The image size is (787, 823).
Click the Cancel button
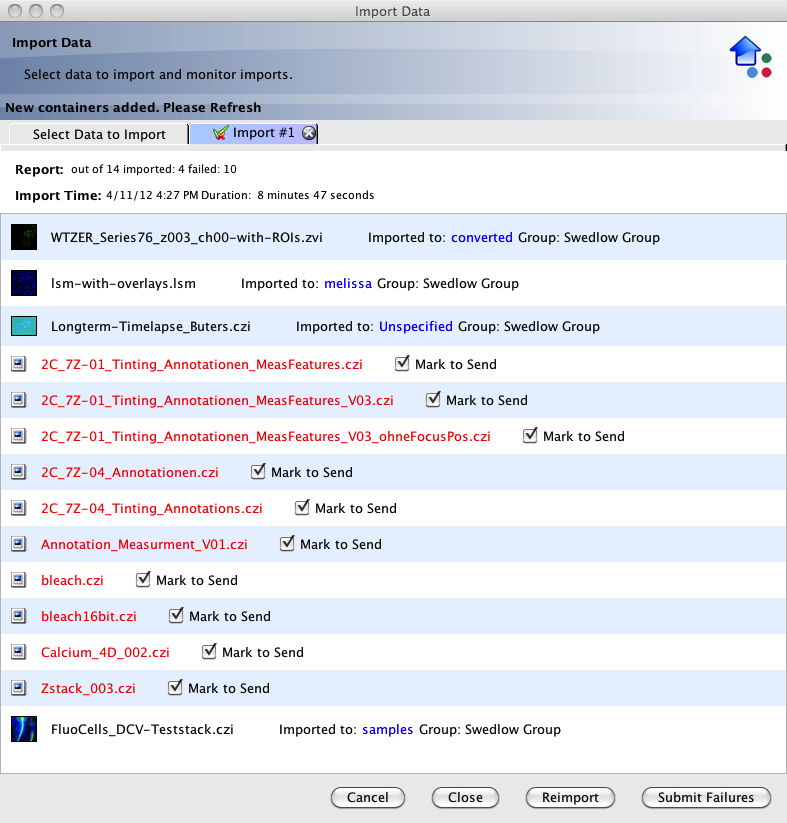click(x=368, y=797)
